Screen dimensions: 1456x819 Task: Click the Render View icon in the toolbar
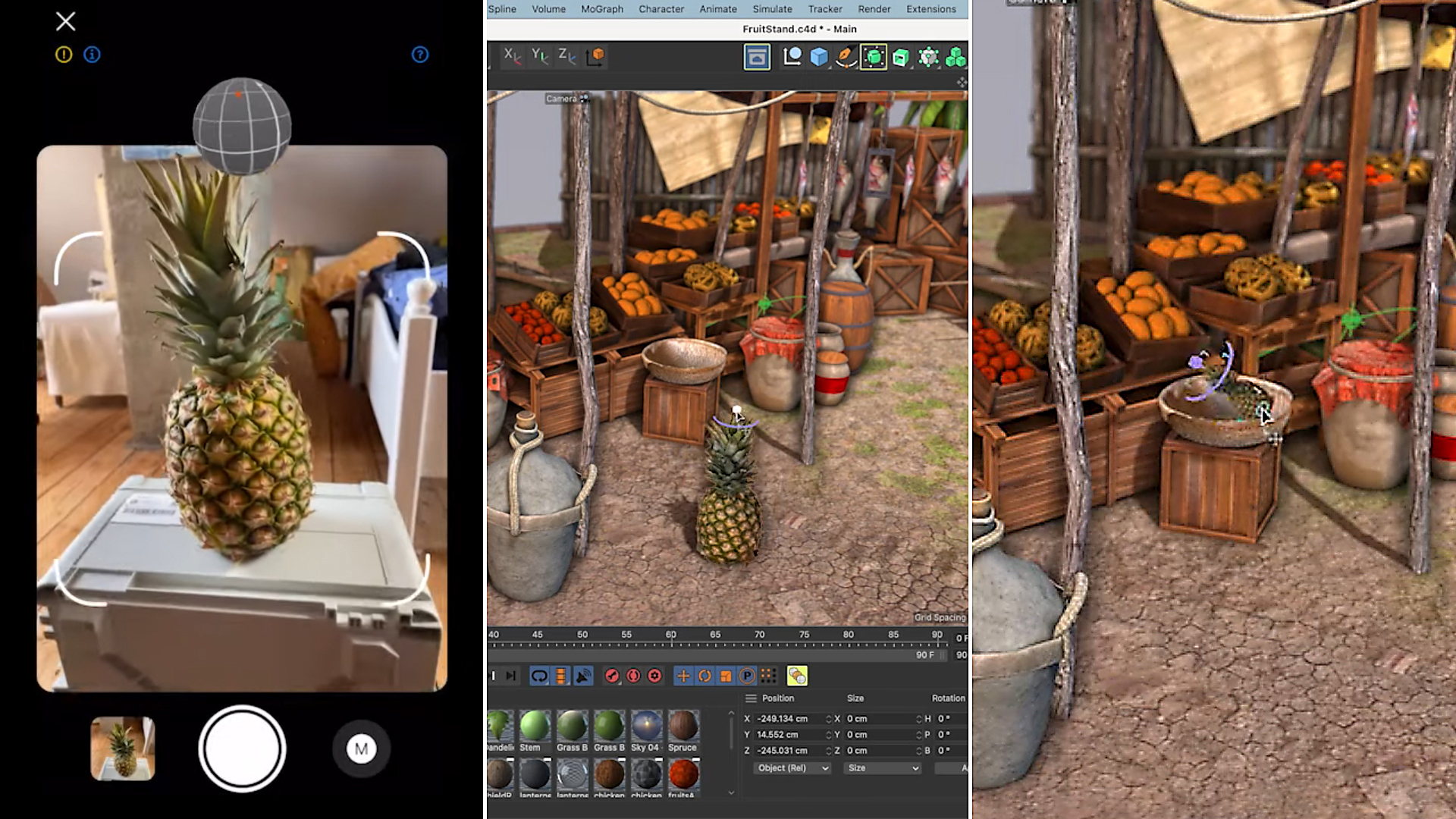756,57
